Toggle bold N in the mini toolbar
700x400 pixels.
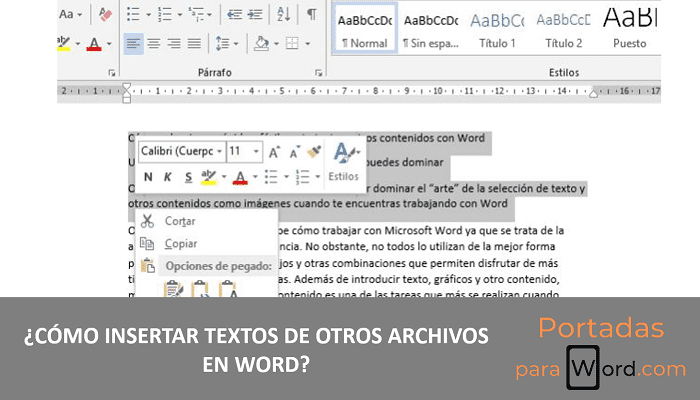(148, 177)
